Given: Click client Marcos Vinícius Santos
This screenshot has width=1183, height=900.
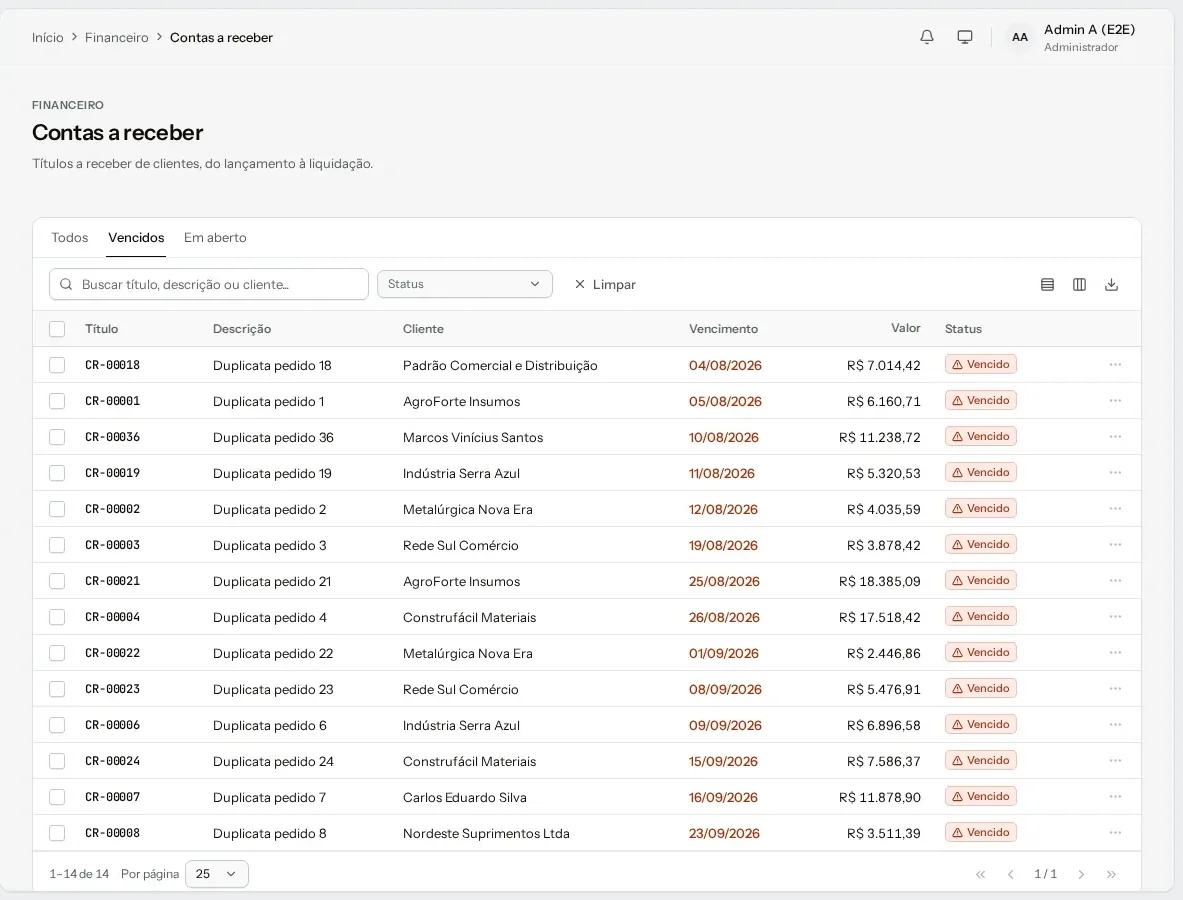Looking at the screenshot, I should click(x=472, y=438).
